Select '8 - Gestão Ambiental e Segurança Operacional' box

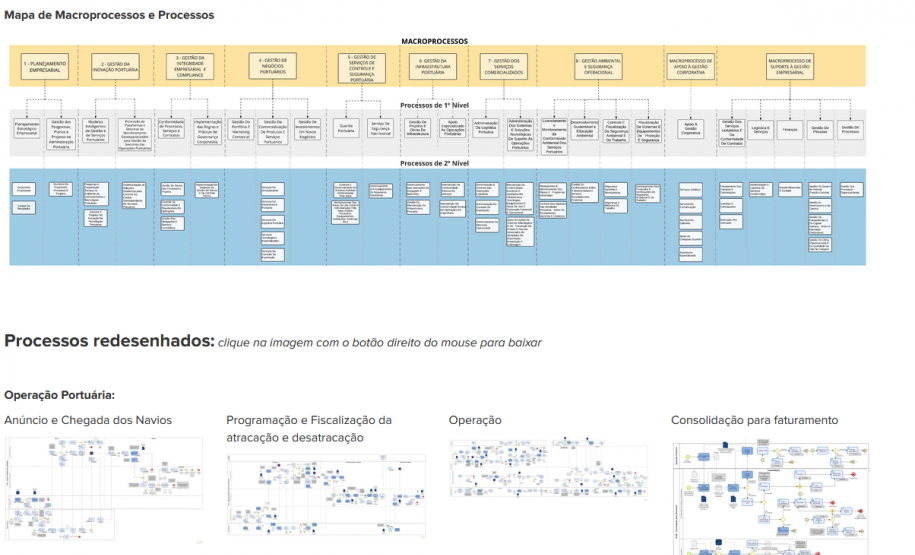click(x=601, y=66)
